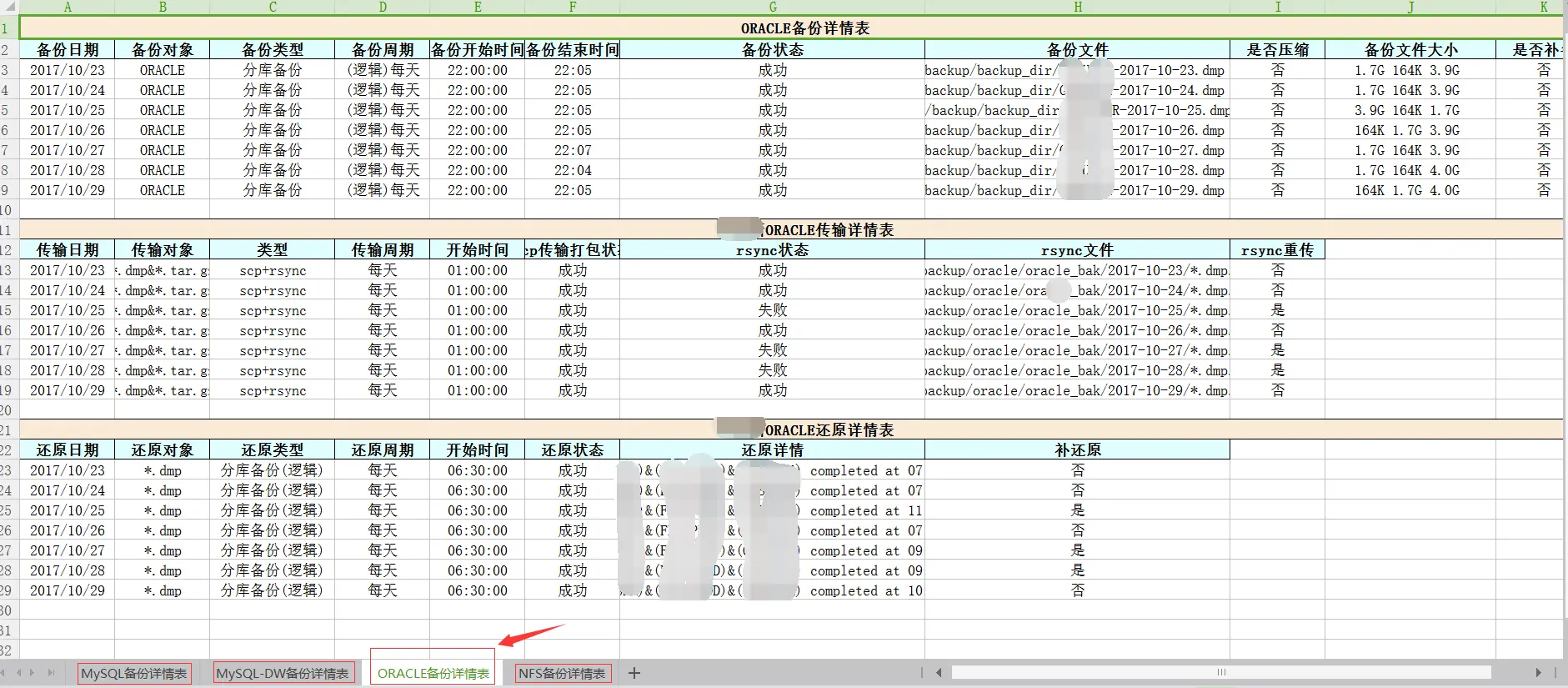Image resolution: width=1568 pixels, height=688 pixels.
Task: Select the size cell 164K 1.7G 3.9G
Action: 1410,130
